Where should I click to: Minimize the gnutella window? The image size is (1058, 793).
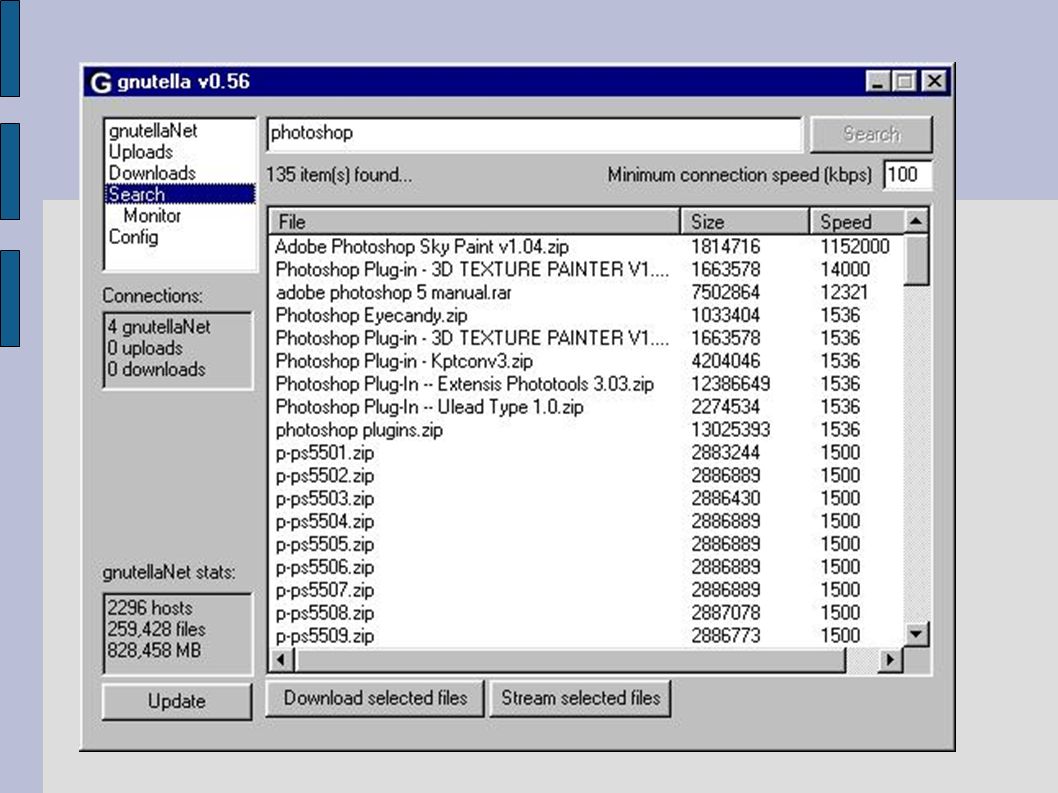pyautogui.click(x=876, y=82)
